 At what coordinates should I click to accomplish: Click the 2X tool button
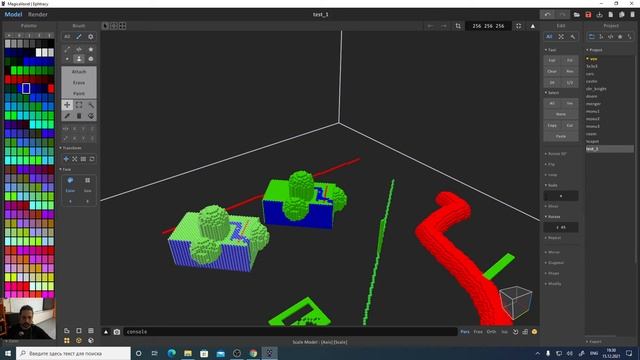point(552,82)
